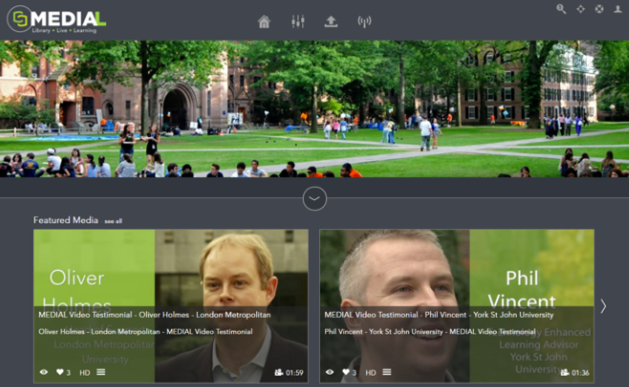This screenshot has height=387, width=629.
Task: Open title 'MEDIAL Video Testimonial - Oliver Holmes - London Metropolitan'
Action: click(154, 315)
